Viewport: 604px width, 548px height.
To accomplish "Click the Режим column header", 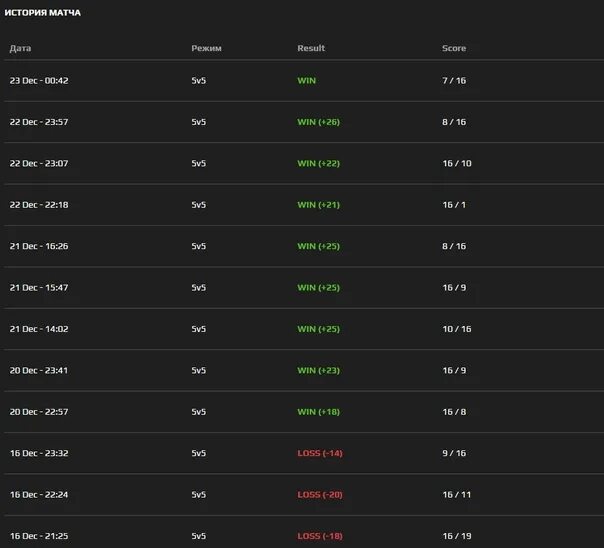I will pos(206,48).
